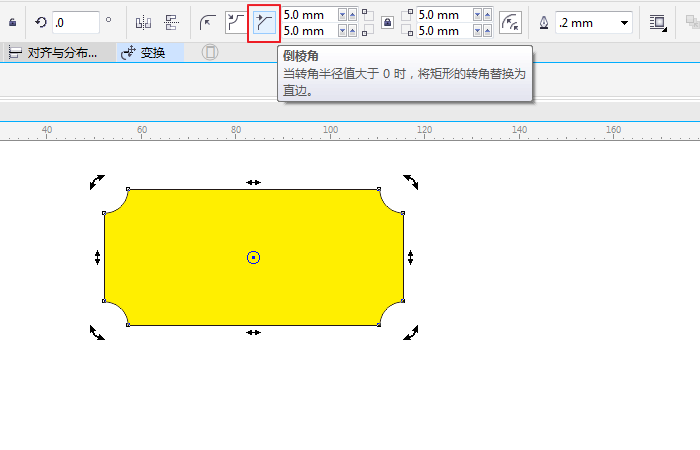700x450 pixels.
Task: Toggle the edit corners together lock
Action: pyautogui.click(x=387, y=22)
